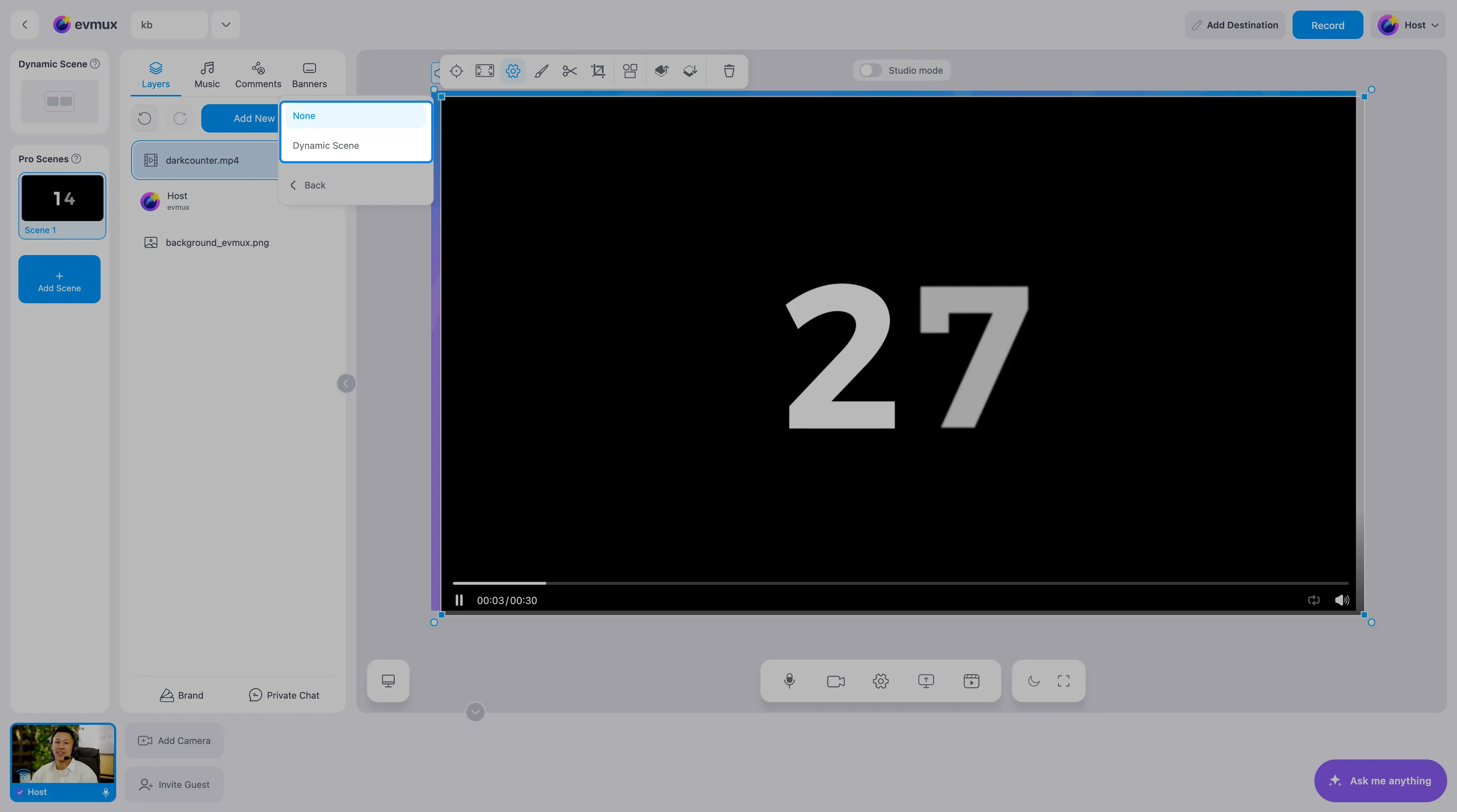Click the fit-to-screen expand icon
This screenshot has width=1457, height=812.
[485, 71]
